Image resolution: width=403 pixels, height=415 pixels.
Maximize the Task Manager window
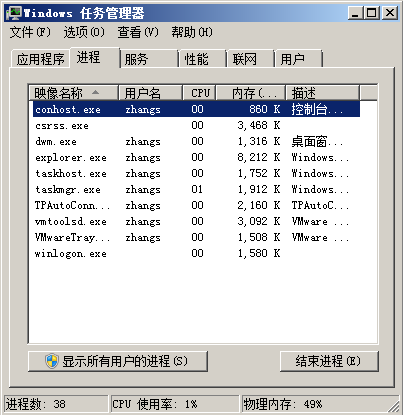click(371, 13)
